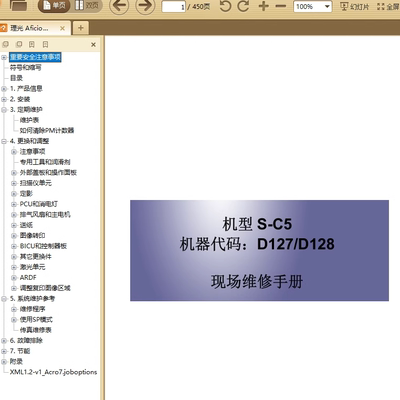Select outline entry PCU和淬电灯
The image size is (400, 400).
tap(39, 204)
